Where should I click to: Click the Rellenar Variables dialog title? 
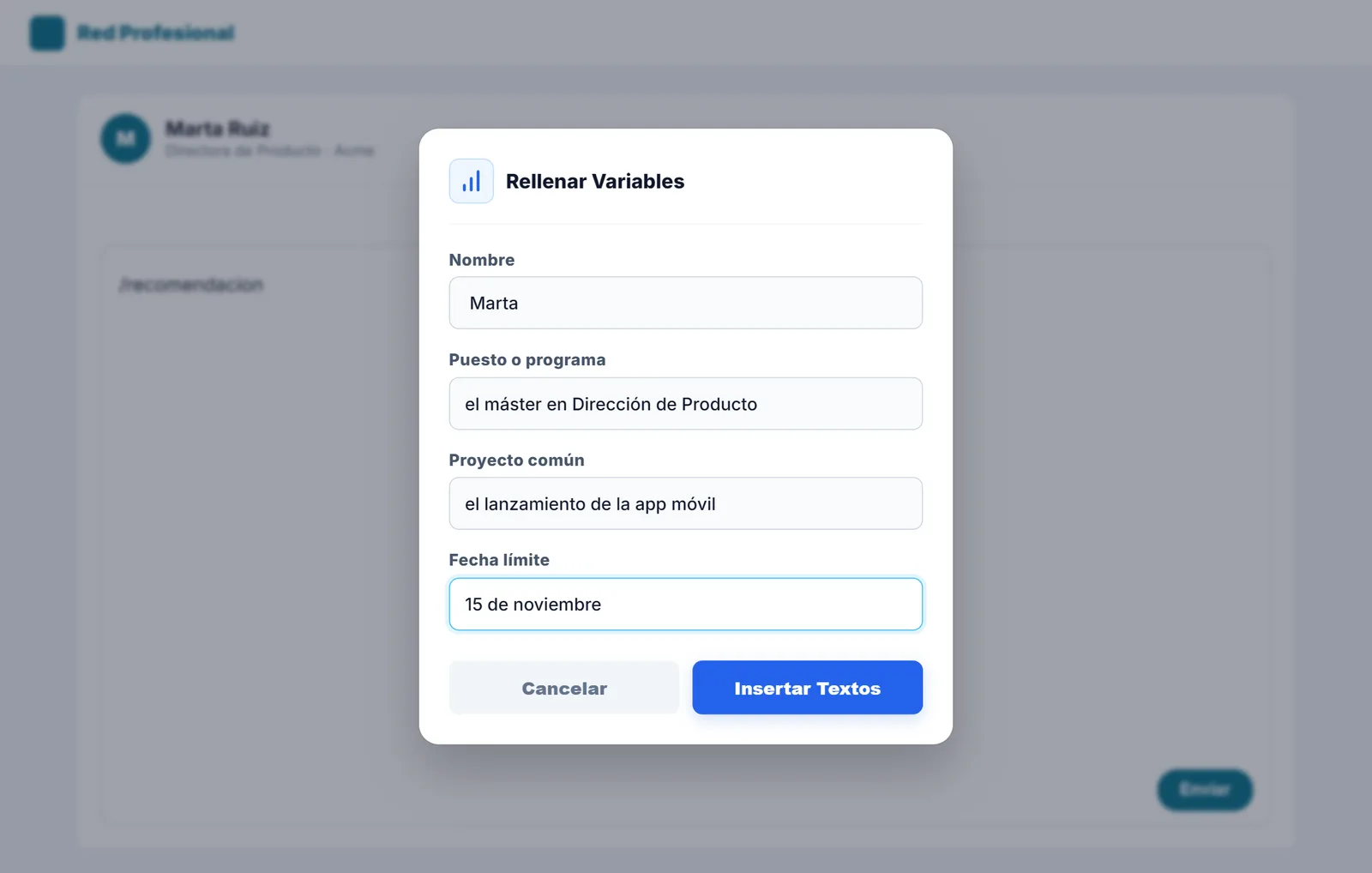(x=595, y=182)
